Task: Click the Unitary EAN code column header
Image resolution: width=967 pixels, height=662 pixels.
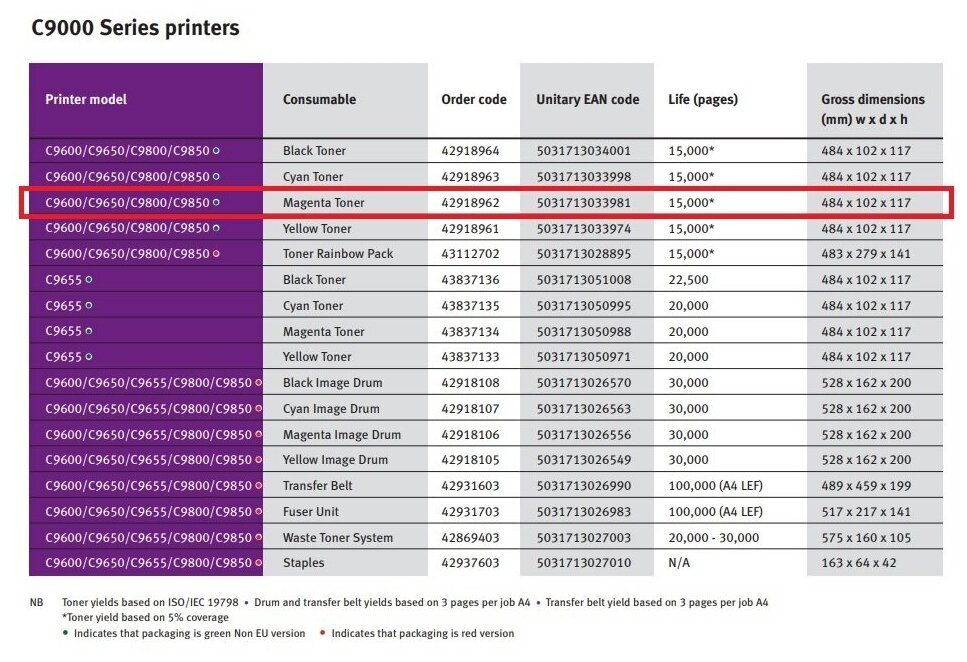Action: 587,100
